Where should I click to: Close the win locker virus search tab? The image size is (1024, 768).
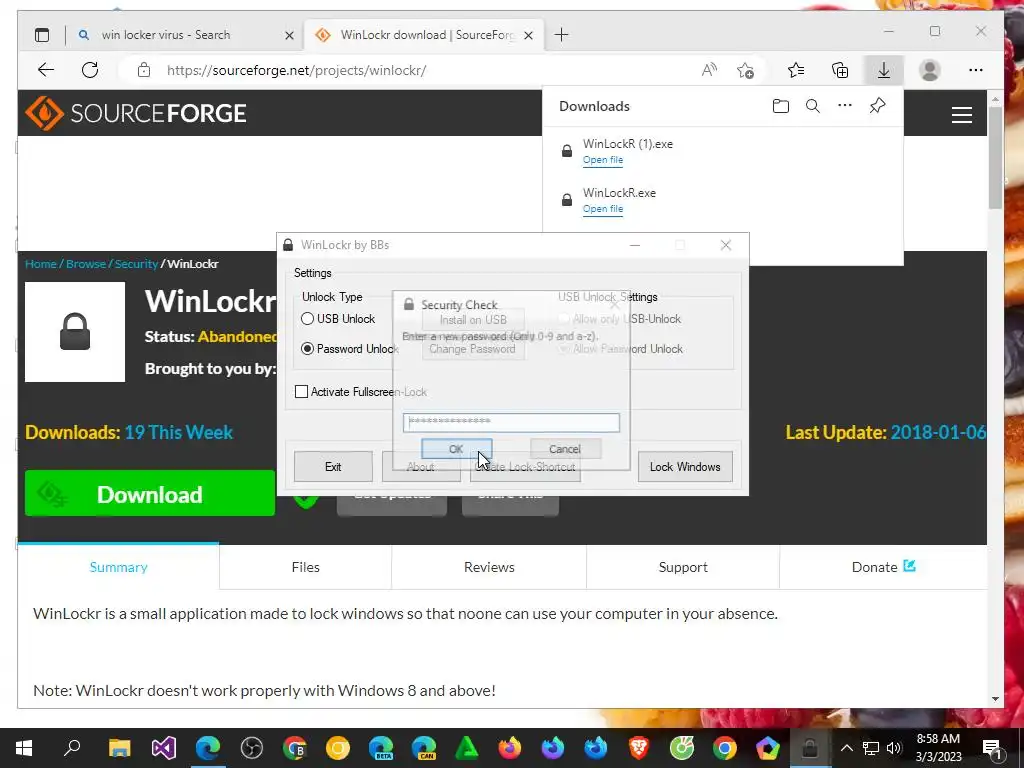(x=289, y=35)
